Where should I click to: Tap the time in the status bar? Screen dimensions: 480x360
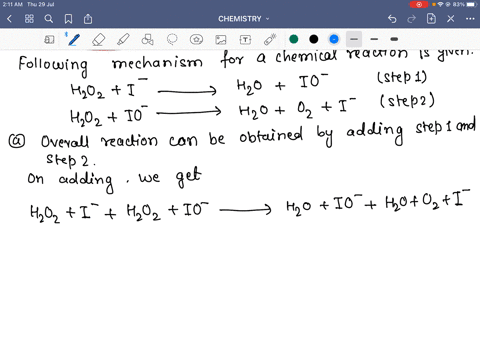13,4
